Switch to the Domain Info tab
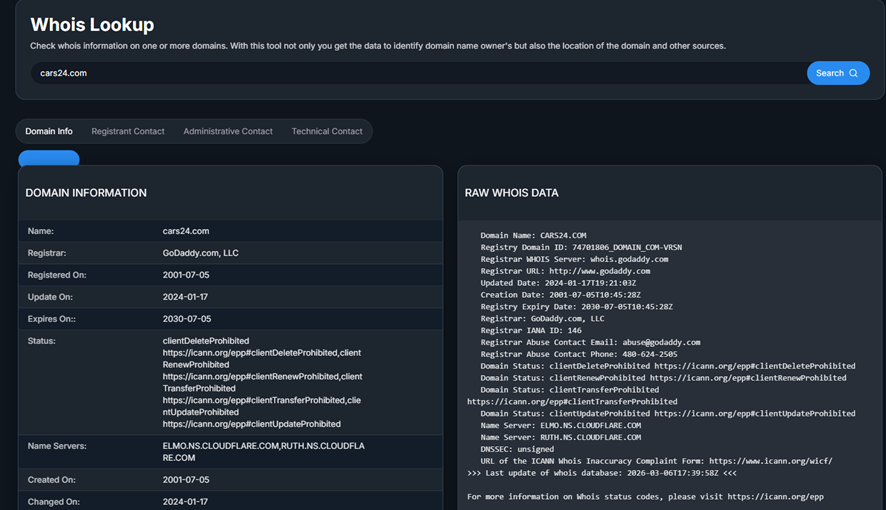This screenshot has height=510, width=886. click(49, 131)
